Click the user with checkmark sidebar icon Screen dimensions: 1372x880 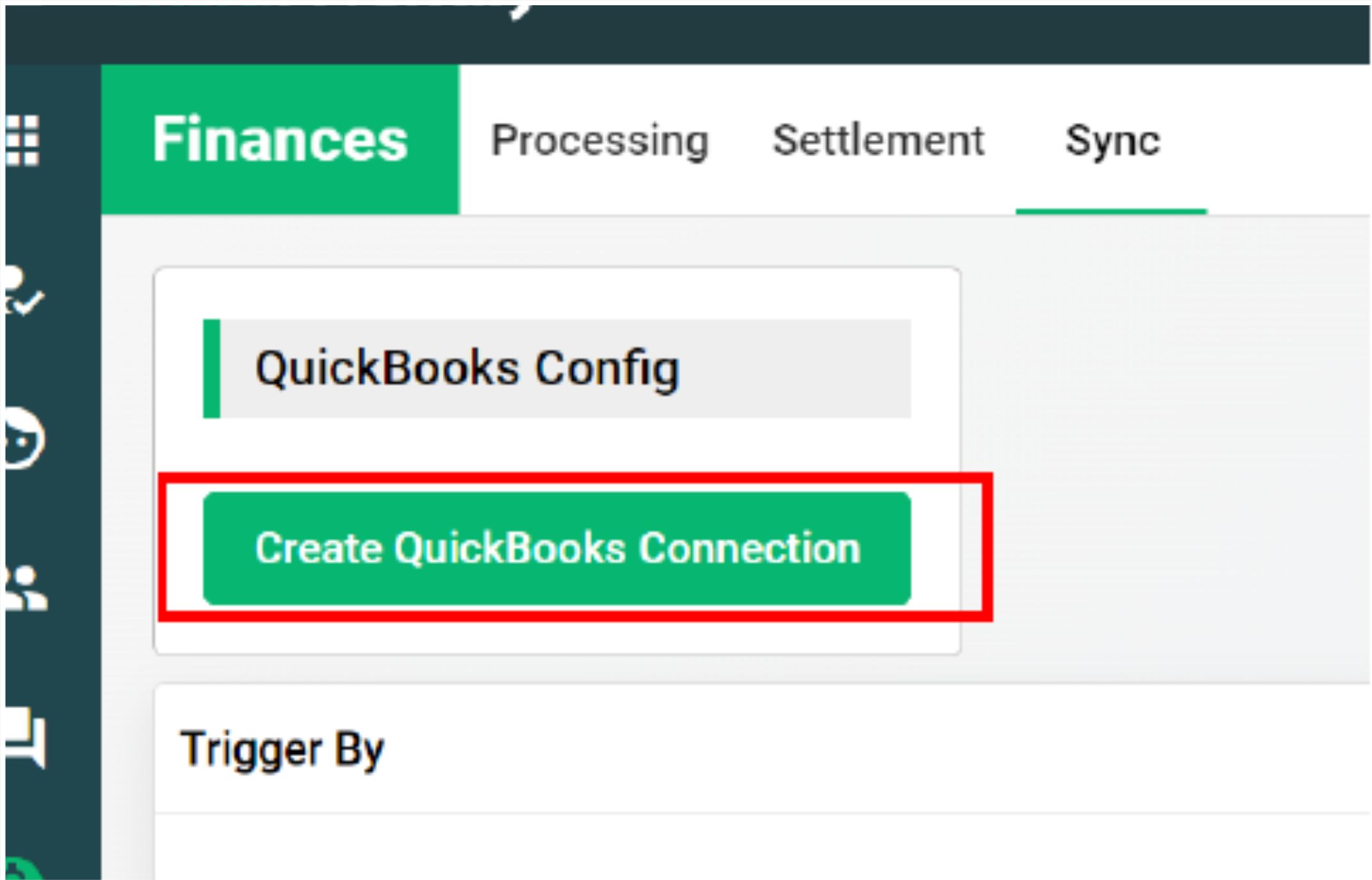[x=24, y=292]
